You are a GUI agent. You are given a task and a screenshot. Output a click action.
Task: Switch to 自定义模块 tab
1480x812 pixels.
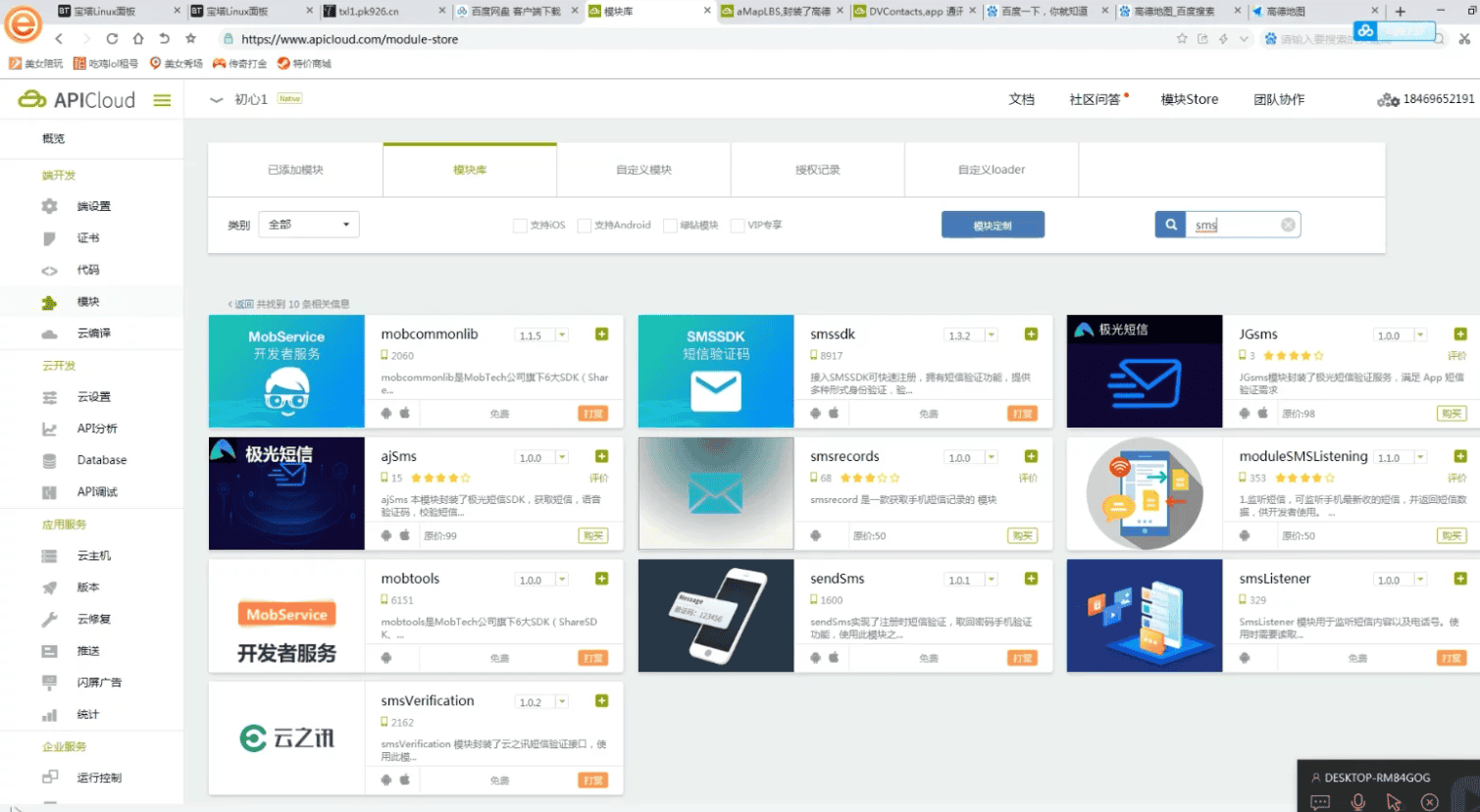point(643,170)
